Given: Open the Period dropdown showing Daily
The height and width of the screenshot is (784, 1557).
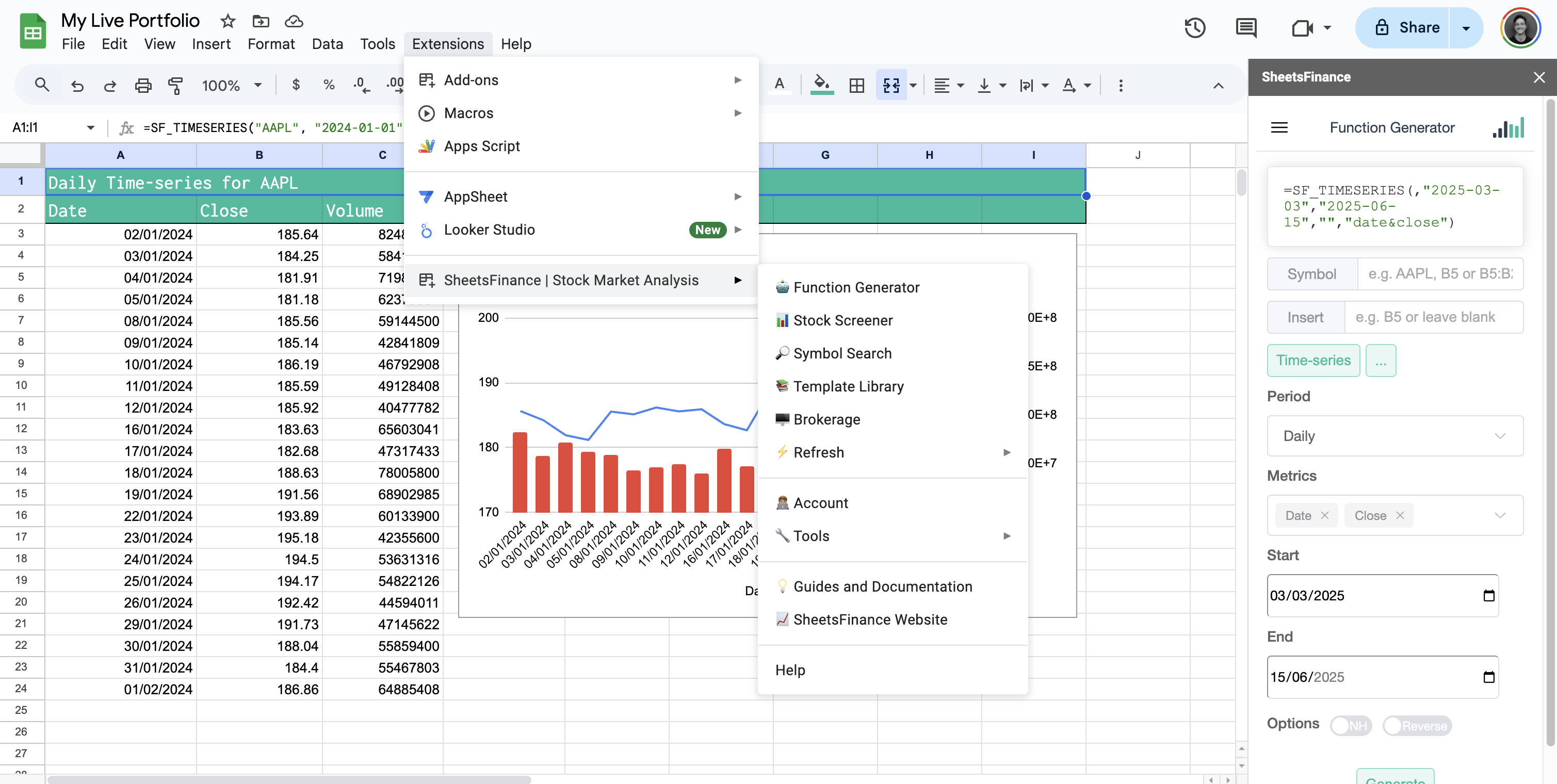Looking at the screenshot, I should click(x=1394, y=436).
